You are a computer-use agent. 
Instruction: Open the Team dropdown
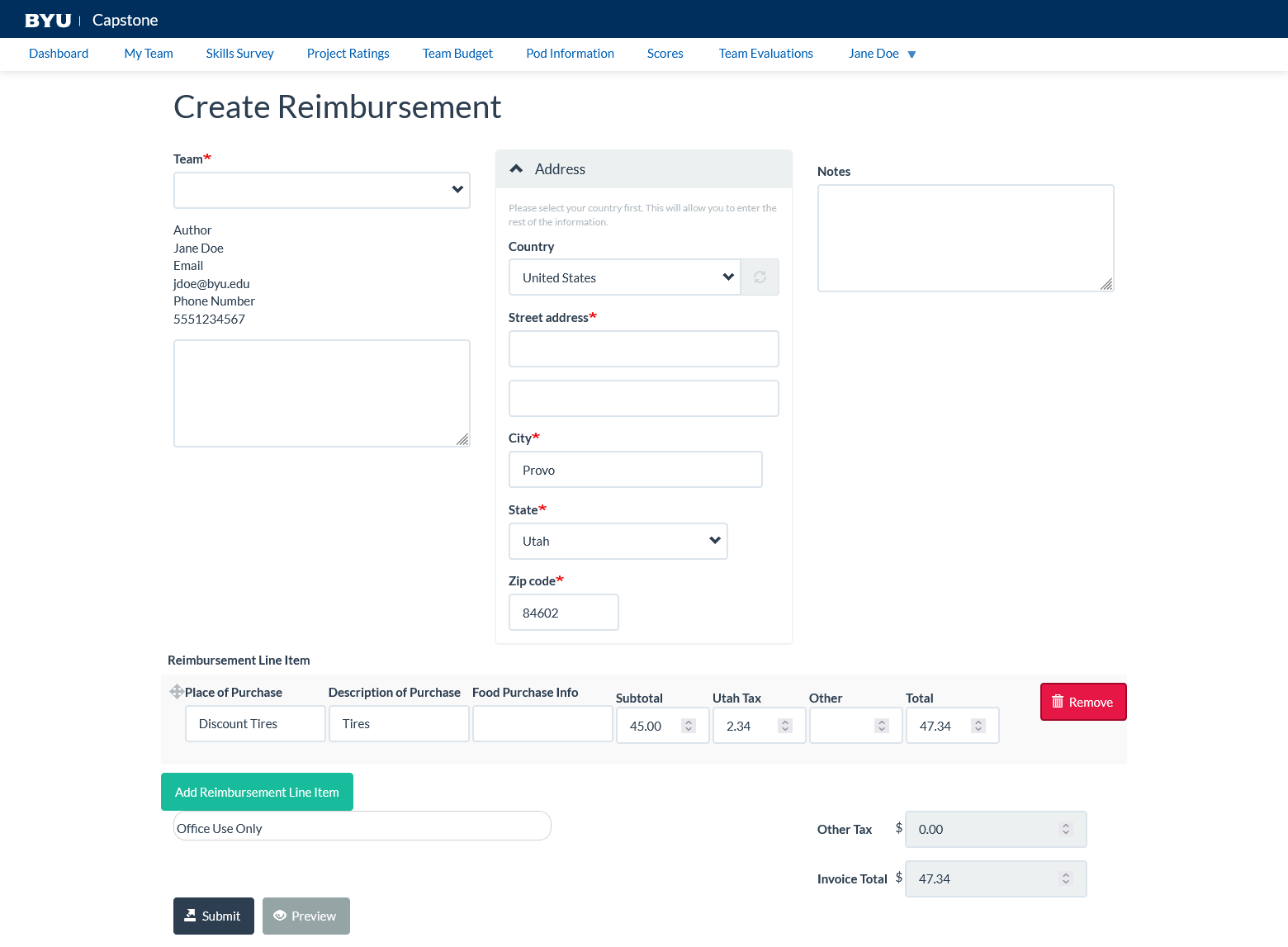[321, 190]
